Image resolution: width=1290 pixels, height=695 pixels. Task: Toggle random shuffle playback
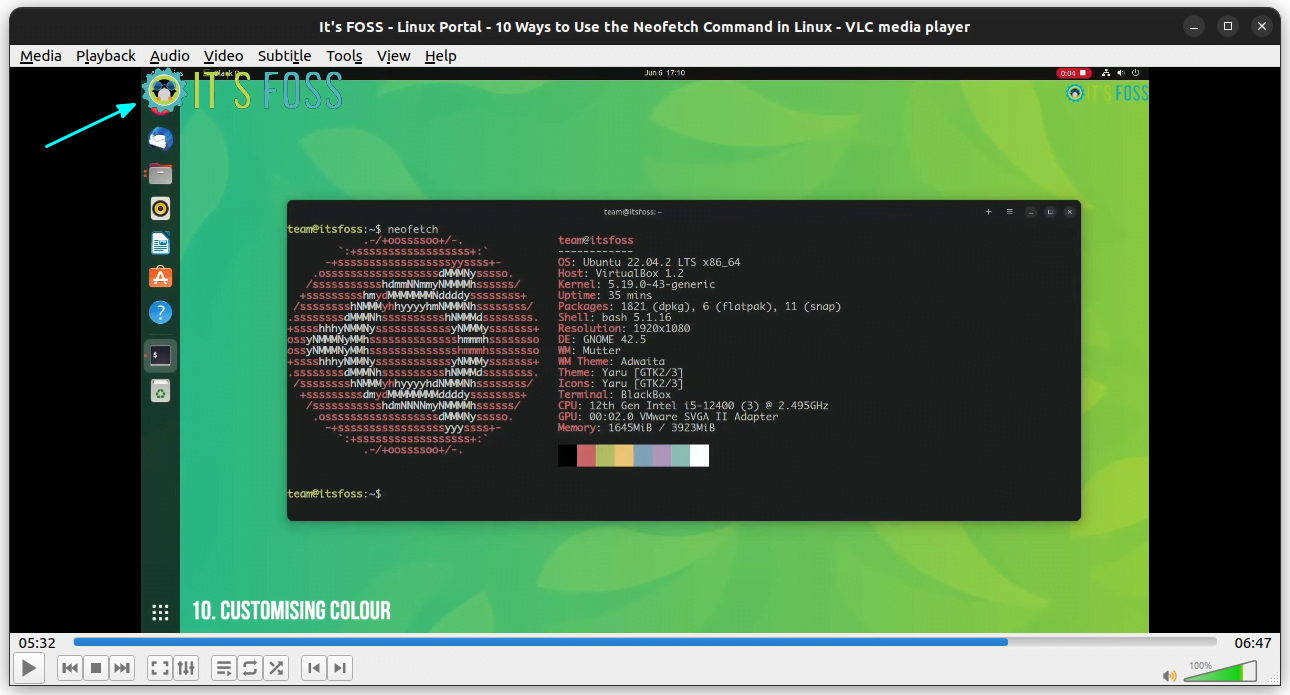tap(276, 668)
